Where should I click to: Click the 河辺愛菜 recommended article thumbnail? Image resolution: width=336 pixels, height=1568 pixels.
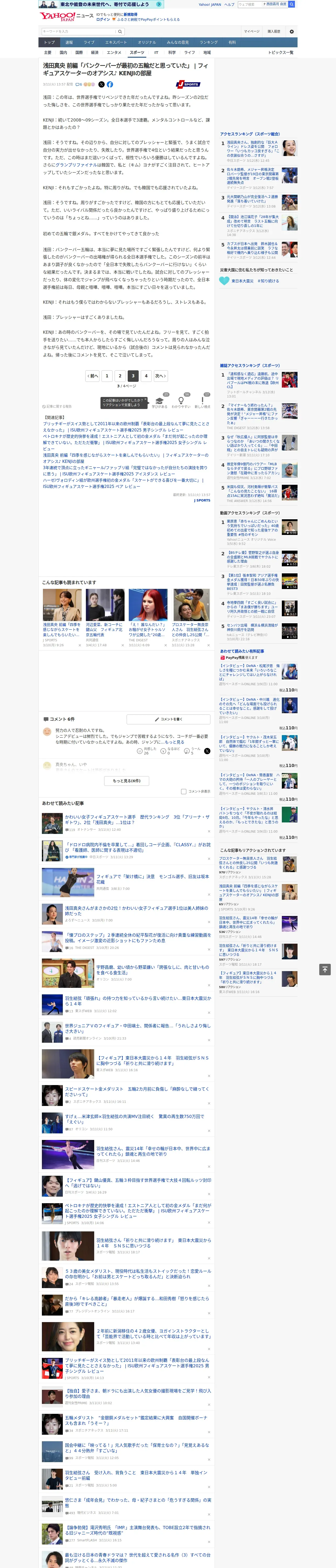point(105,605)
